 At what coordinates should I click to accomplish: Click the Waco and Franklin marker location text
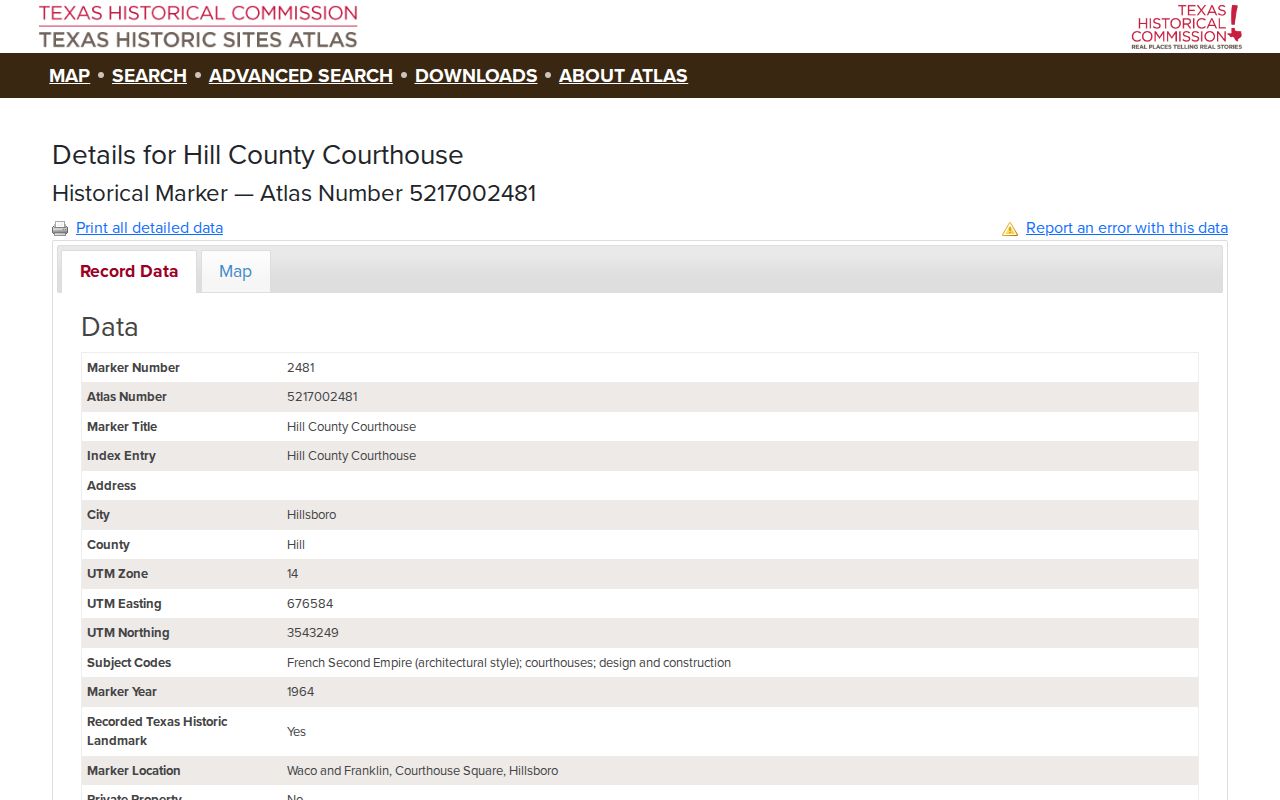pyautogui.click(x=422, y=771)
